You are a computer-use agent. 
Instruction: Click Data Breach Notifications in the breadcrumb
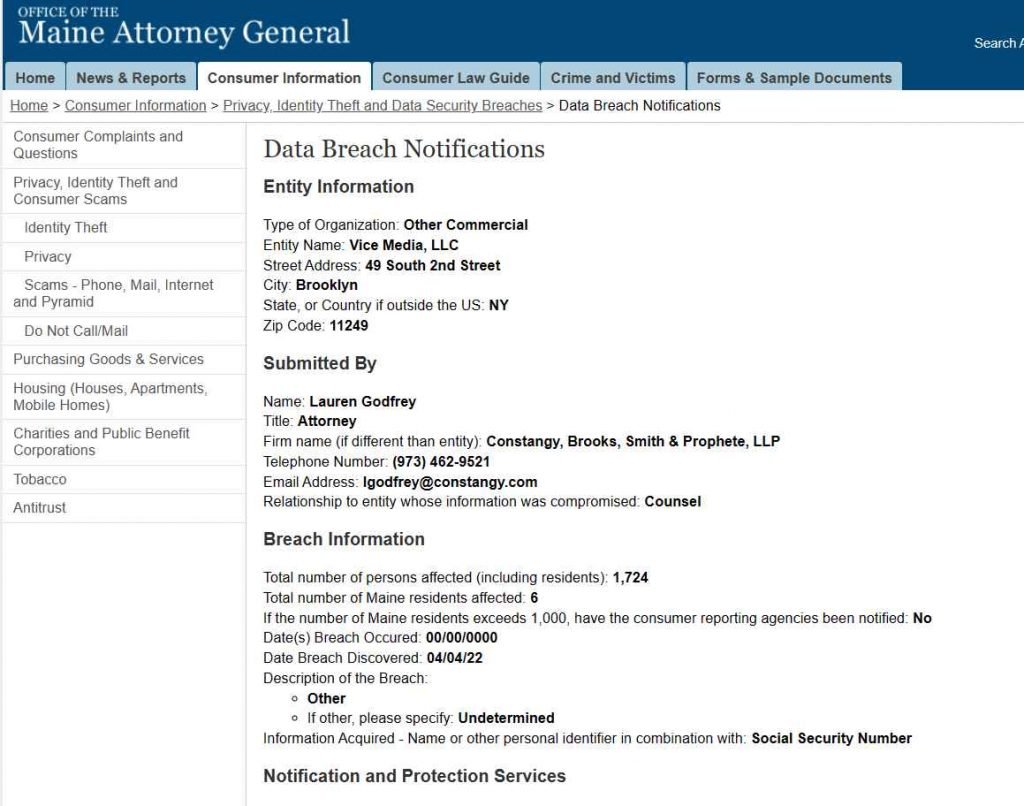(x=639, y=106)
